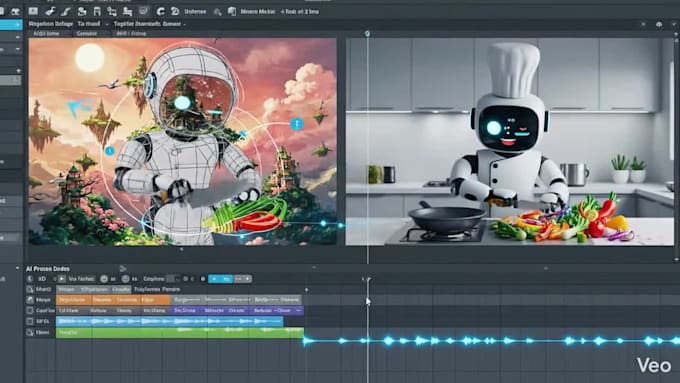Image resolution: width=680 pixels, height=383 pixels.
Task: Expand the first arrow item in left sidebar
Action: point(18,37)
